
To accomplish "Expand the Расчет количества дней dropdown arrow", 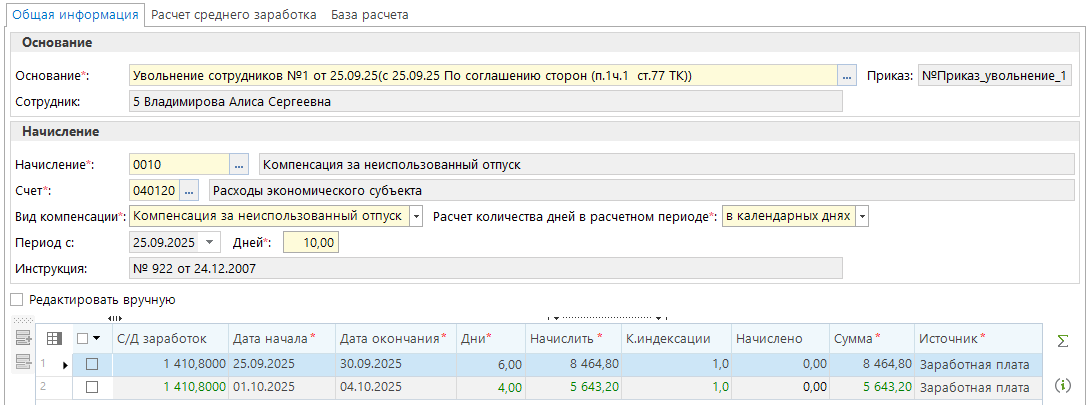I will point(862,216).
